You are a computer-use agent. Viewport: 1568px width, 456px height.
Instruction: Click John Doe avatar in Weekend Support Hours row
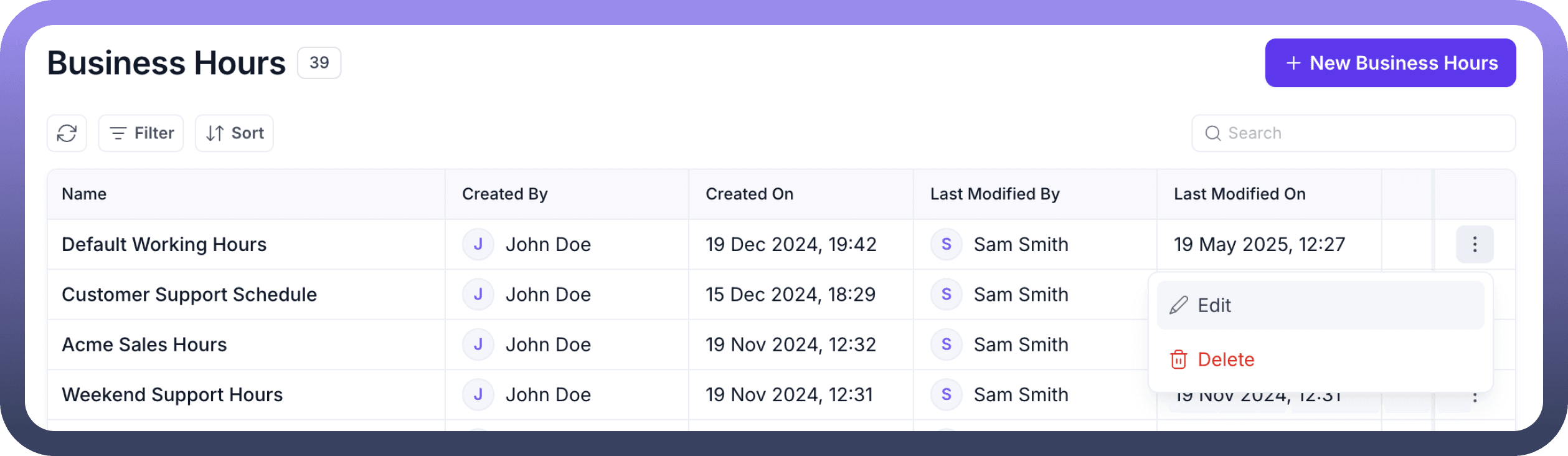[478, 394]
